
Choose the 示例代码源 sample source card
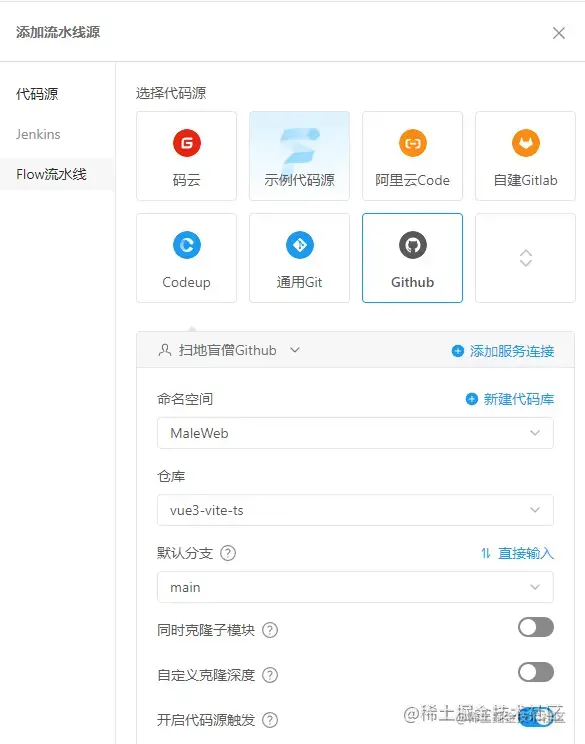click(x=299, y=156)
